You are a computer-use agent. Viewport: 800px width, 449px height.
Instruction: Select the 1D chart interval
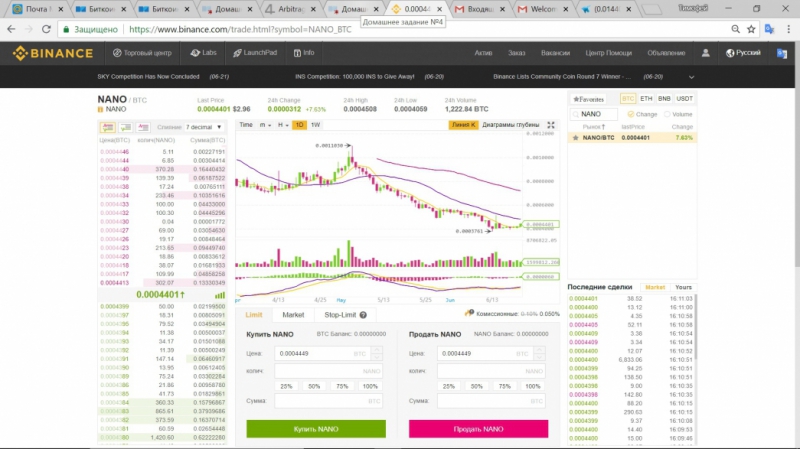click(x=299, y=125)
